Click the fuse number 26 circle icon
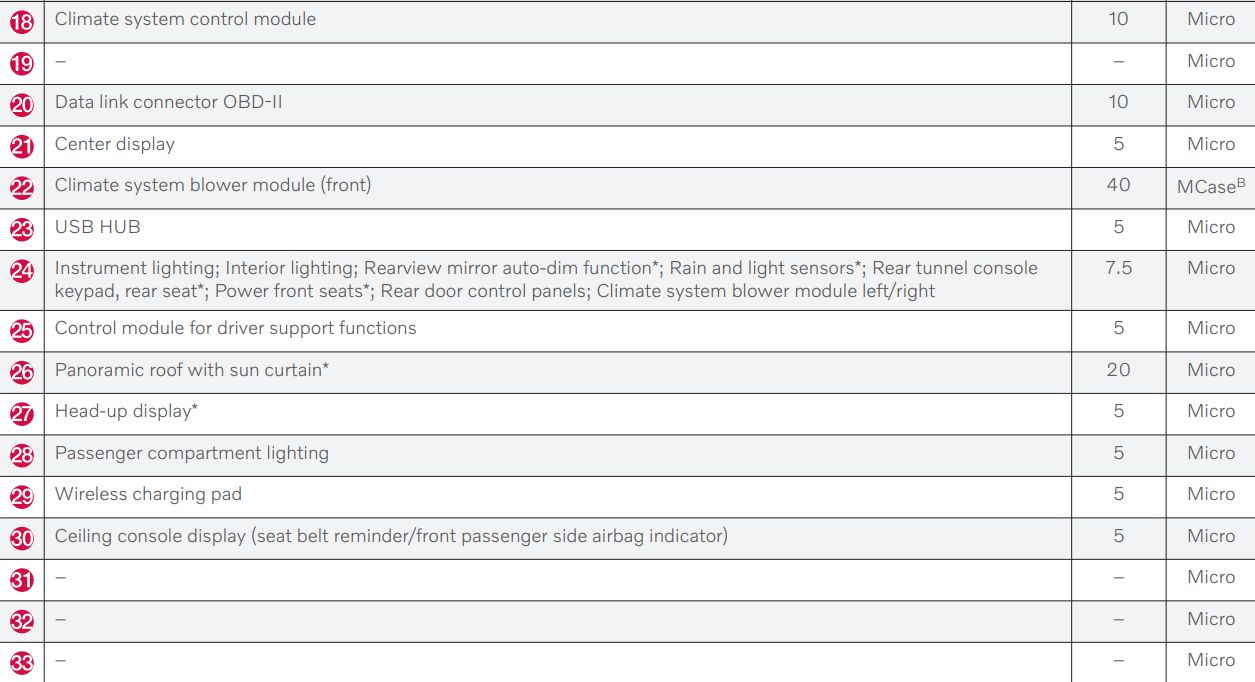 coord(22,372)
